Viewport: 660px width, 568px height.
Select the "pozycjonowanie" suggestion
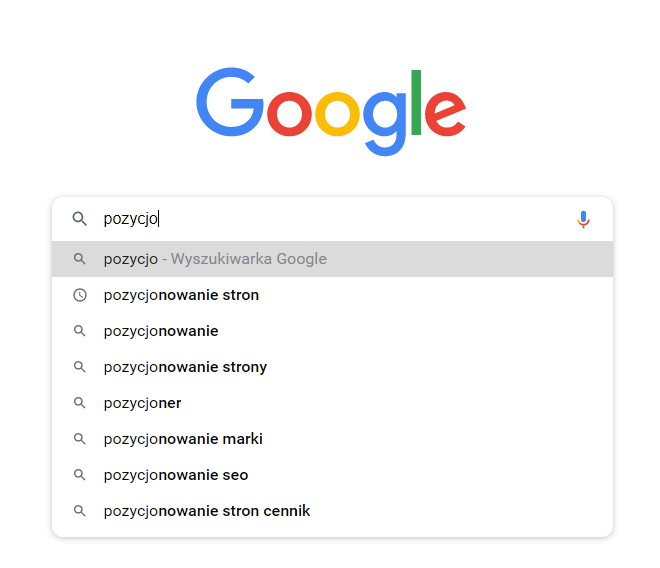tap(161, 331)
